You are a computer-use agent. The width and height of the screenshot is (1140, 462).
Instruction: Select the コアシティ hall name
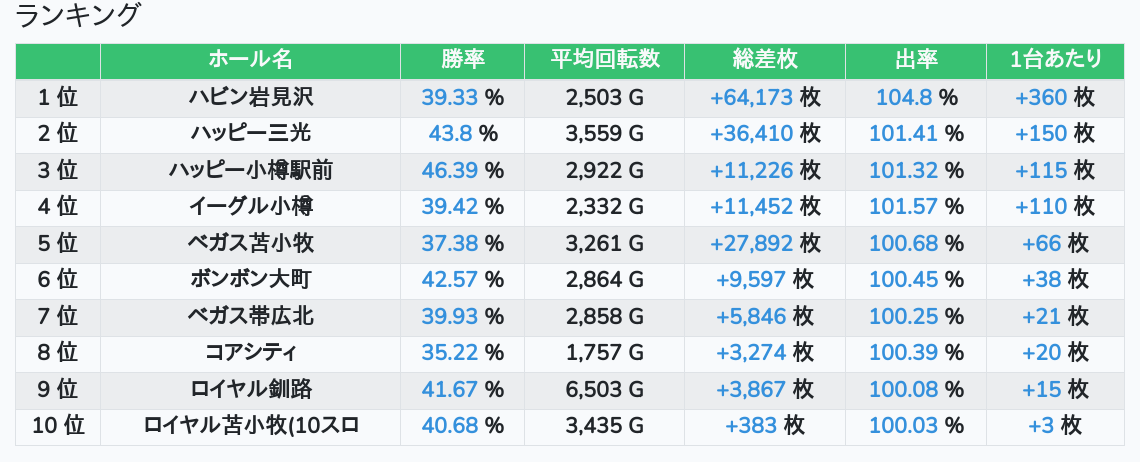250,352
